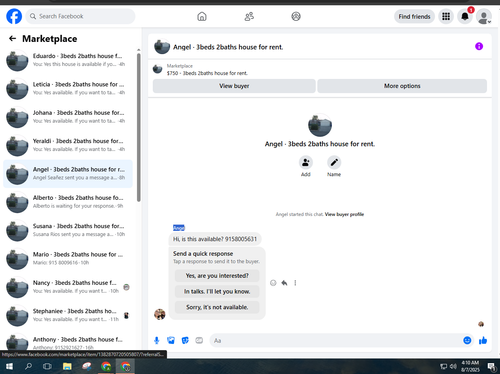Open the Notifications bell
500x374 pixels.
(465, 16)
